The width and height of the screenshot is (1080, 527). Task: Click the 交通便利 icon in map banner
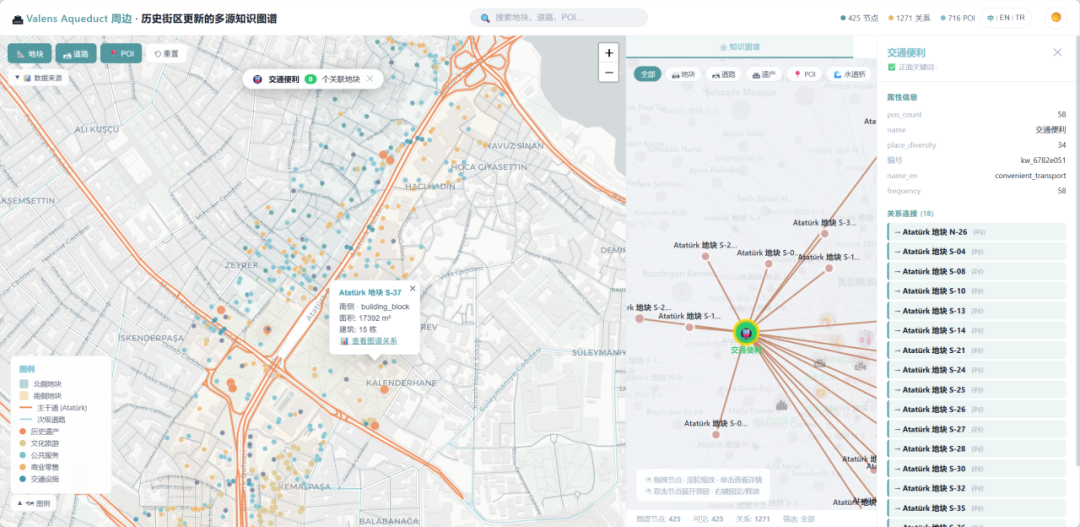click(258, 79)
